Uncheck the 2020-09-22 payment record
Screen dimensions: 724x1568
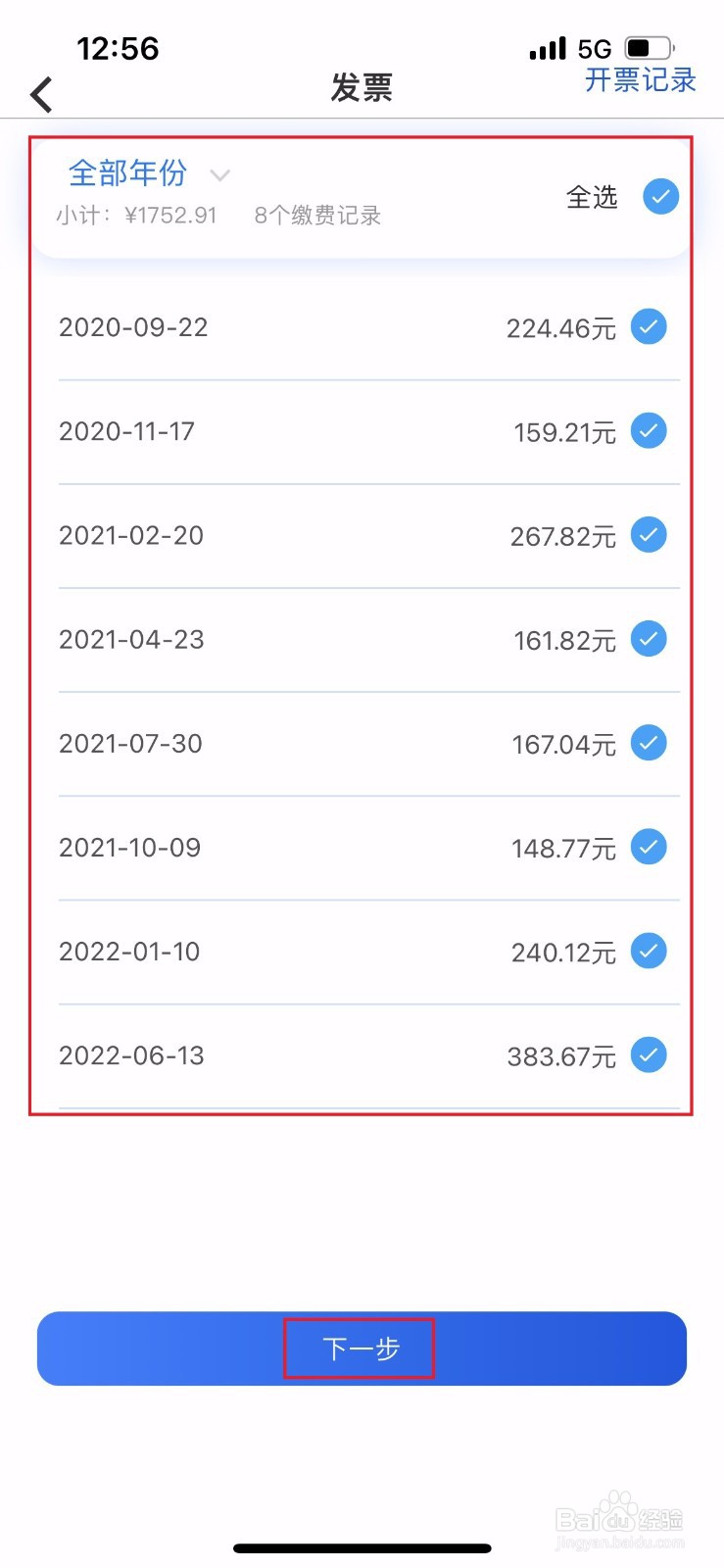(649, 327)
